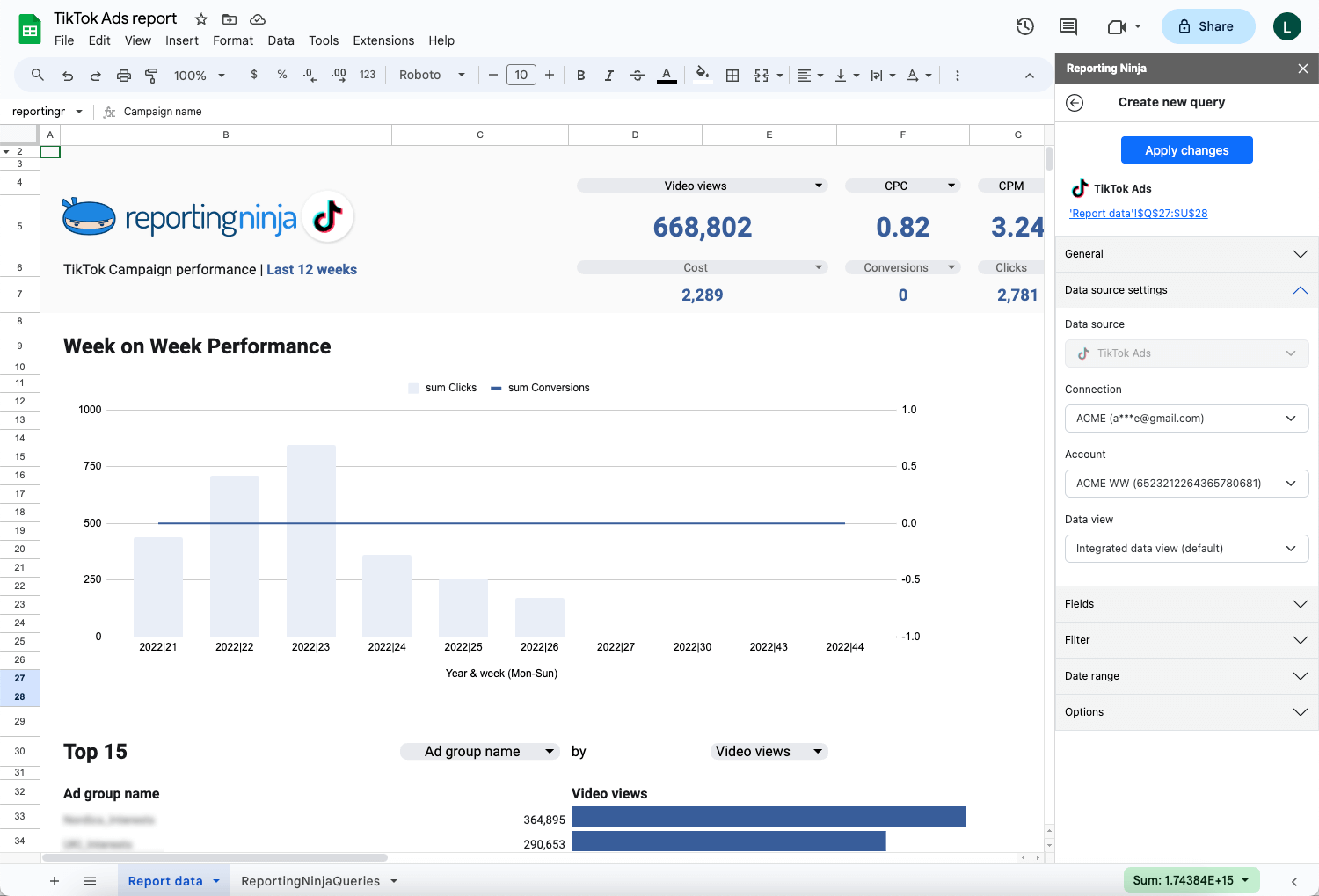The height and width of the screenshot is (896, 1319).
Task: Open the 'Report data'!$Q$27:$U$28 range link
Action: (1138, 214)
